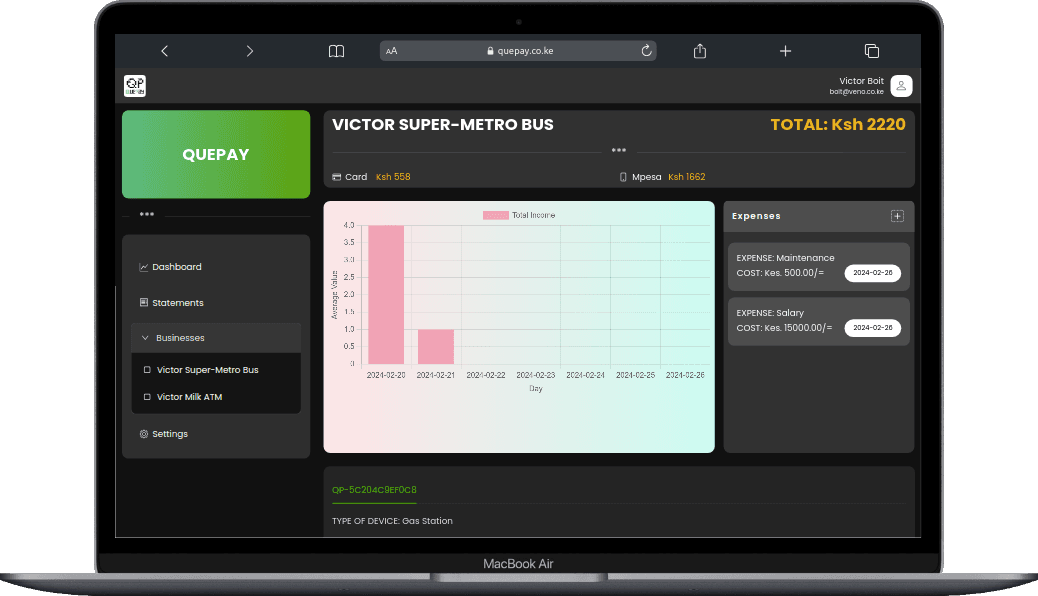Open the QuePay QP logo icon
Image resolution: width=1038 pixels, height=596 pixels.
[x=134, y=86]
